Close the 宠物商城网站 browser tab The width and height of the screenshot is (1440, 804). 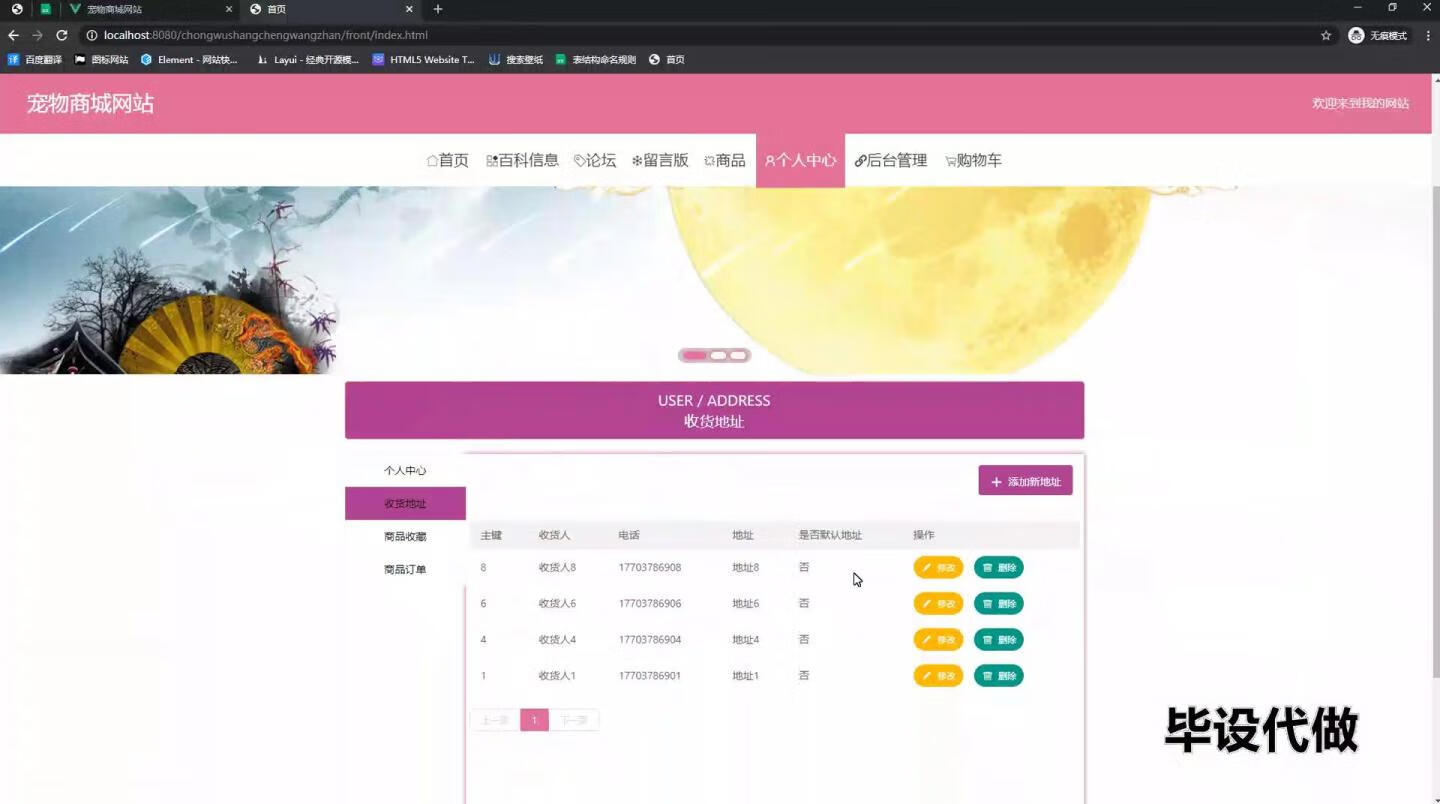click(229, 9)
